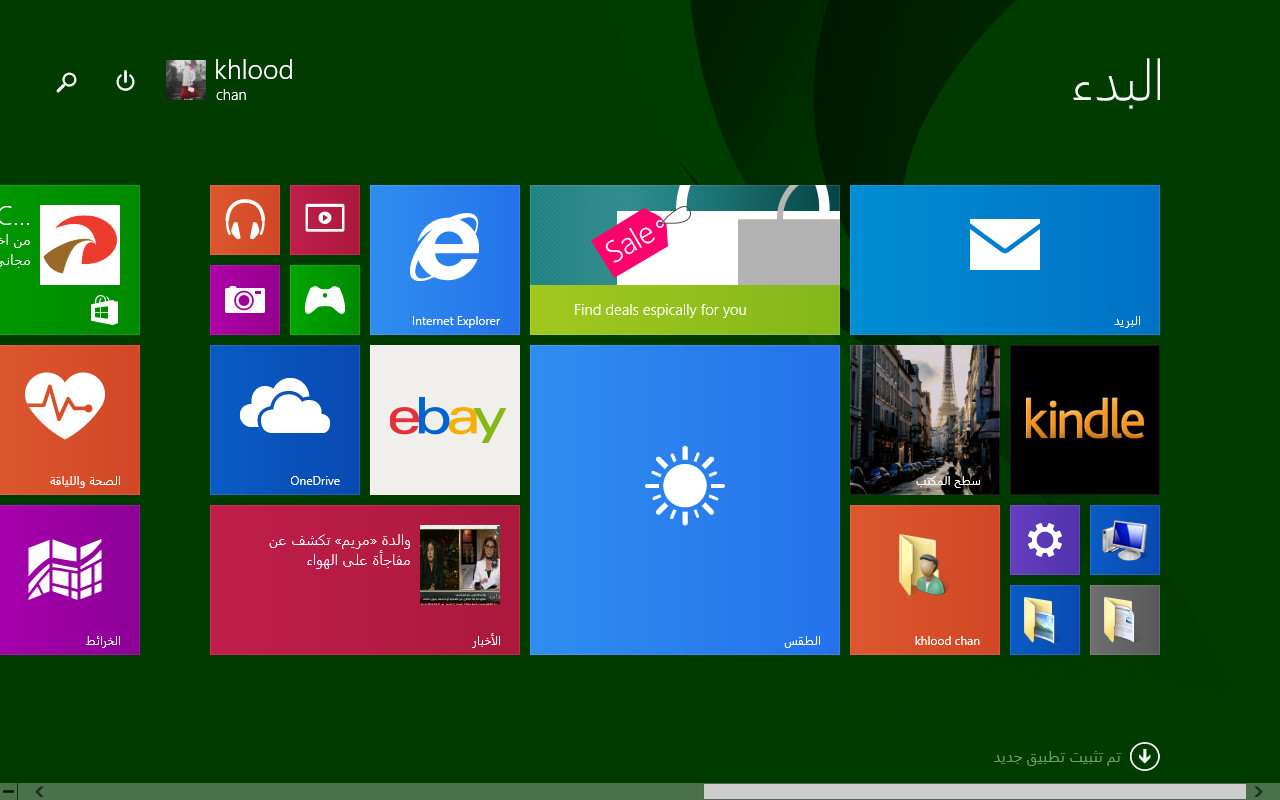Open the Pictures folder tile
The height and width of the screenshot is (800, 1280).
coord(1045,620)
